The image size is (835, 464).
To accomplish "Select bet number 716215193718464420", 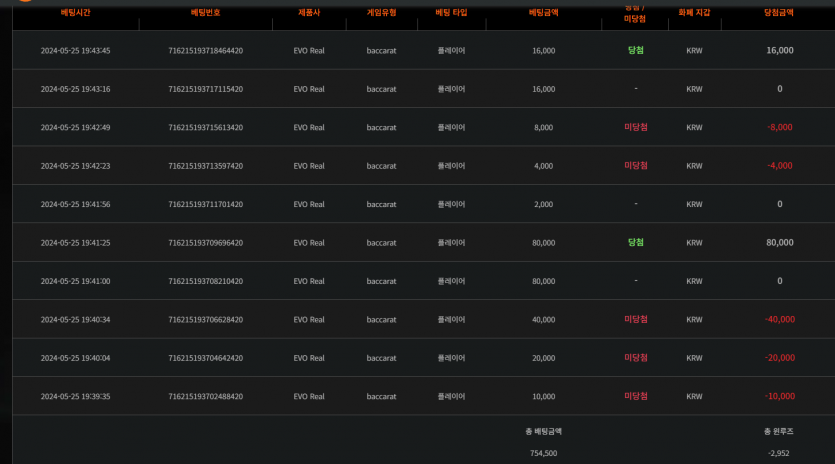I will tap(206, 51).
